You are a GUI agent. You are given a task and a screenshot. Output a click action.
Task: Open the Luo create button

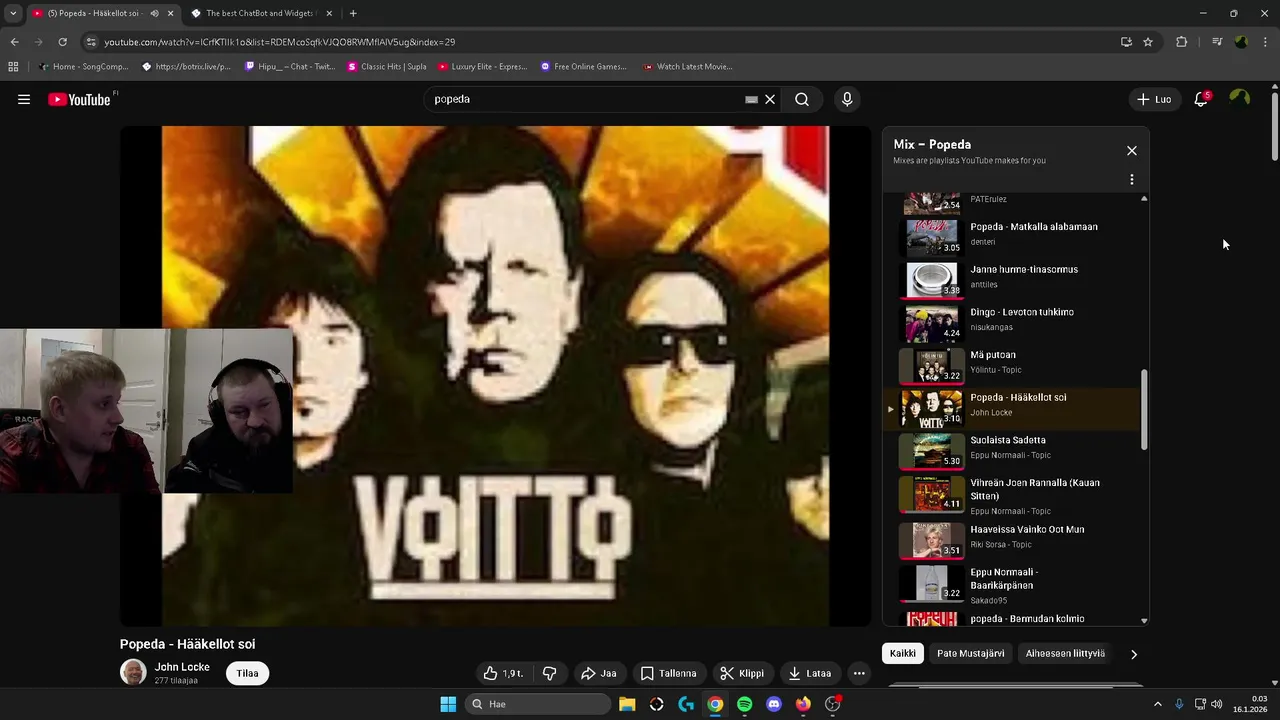(x=1153, y=99)
